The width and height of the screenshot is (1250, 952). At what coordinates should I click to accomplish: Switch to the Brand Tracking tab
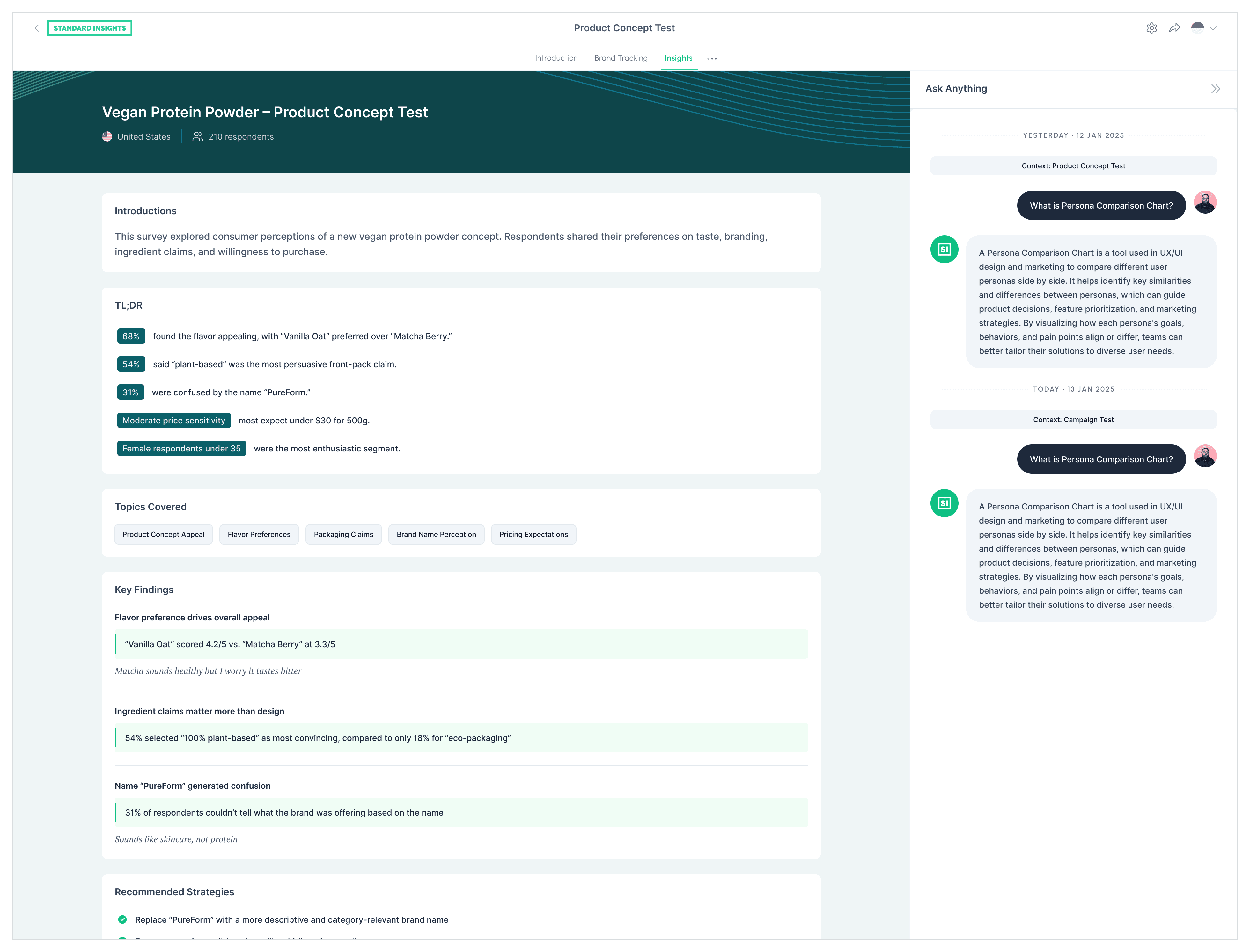click(621, 58)
